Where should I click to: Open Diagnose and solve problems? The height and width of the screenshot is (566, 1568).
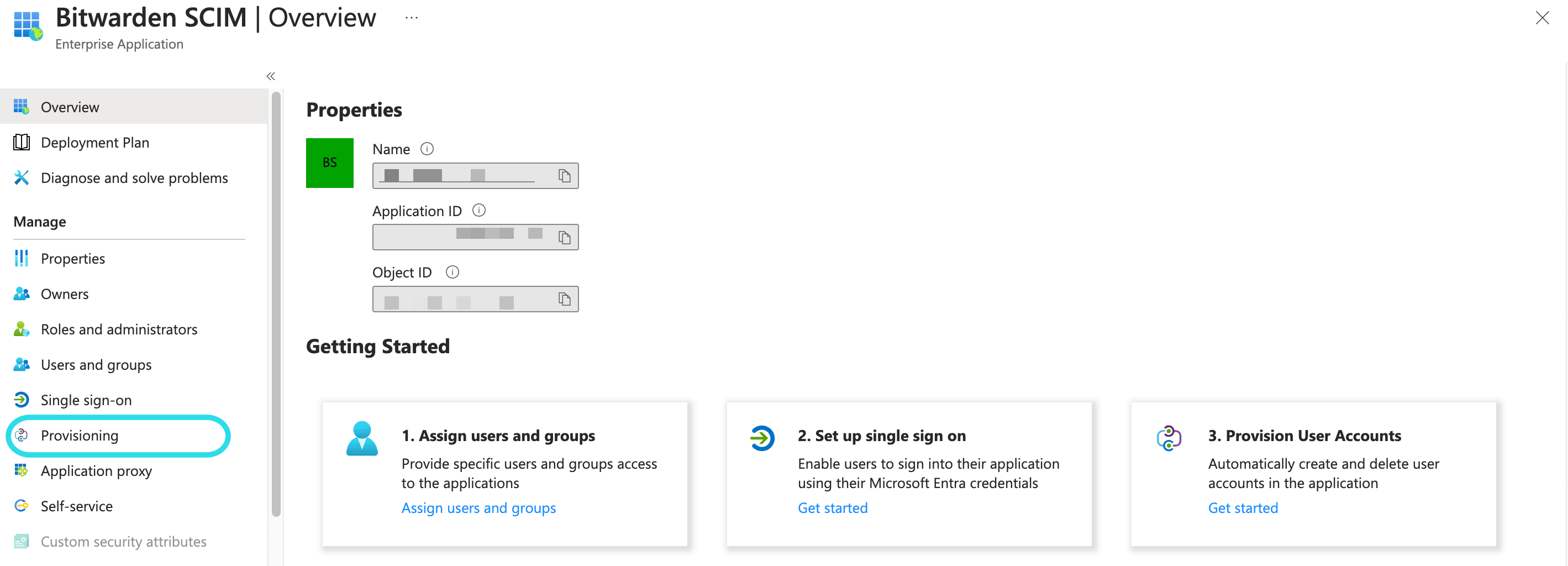point(134,177)
